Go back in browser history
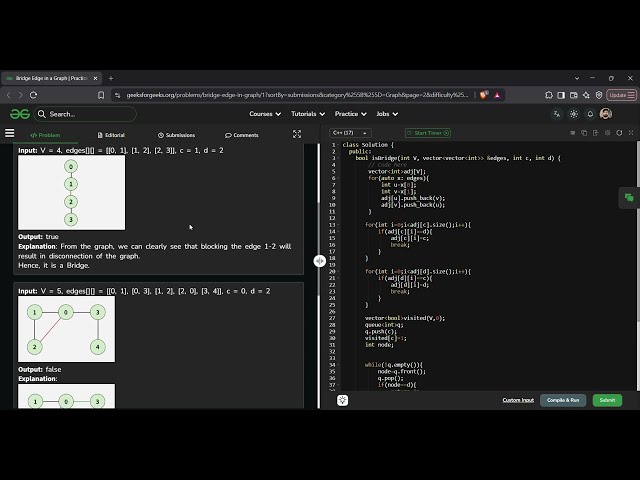 coord(9,95)
